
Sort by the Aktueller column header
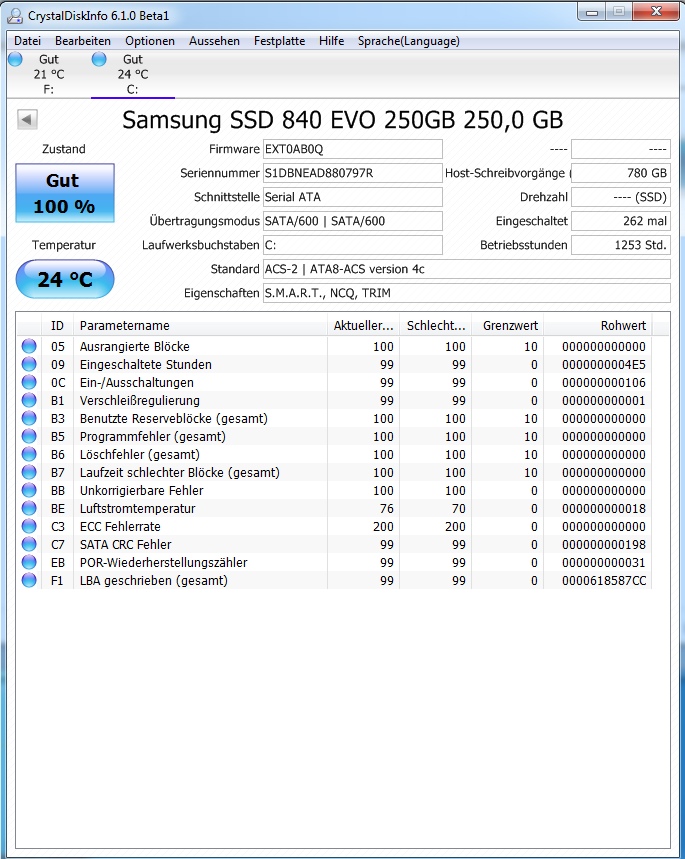pos(363,325)
